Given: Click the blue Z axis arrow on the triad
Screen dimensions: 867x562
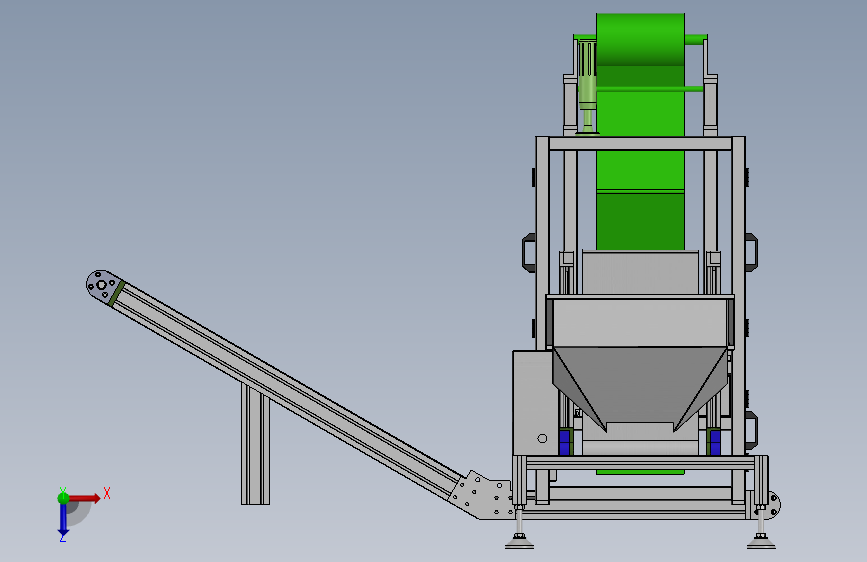Looking at the screenshot, I should coord(63,520).
